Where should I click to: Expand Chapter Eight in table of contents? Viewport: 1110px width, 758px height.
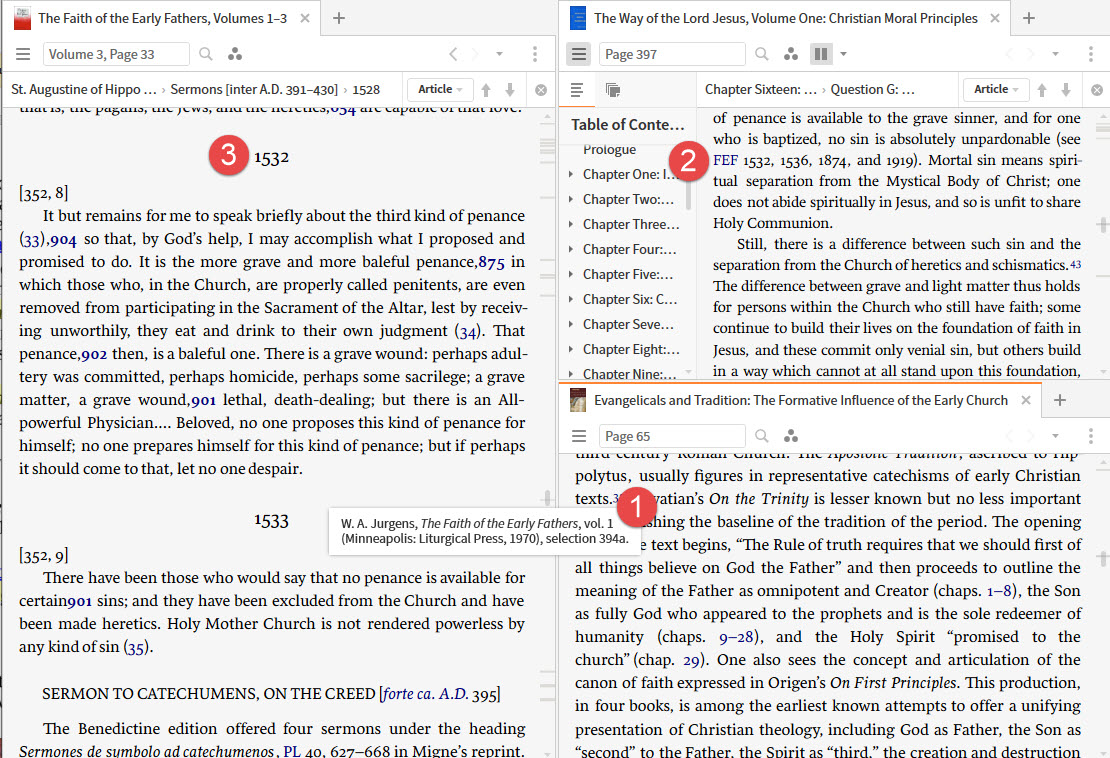571,349
